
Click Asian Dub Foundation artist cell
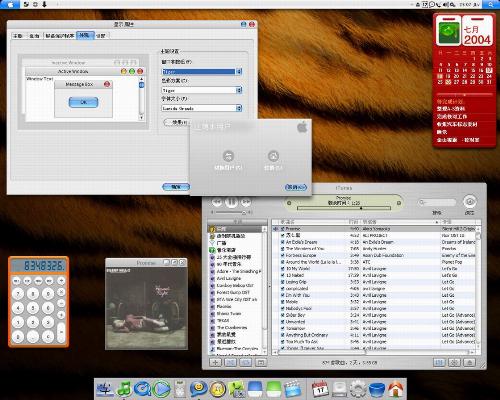[x=383, y=255]
